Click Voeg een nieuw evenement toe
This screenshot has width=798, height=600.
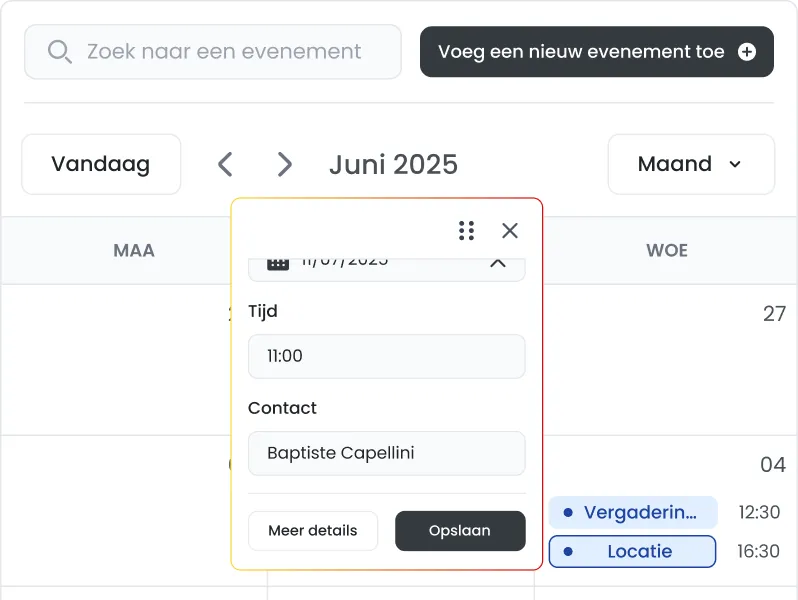click(596, 52)
